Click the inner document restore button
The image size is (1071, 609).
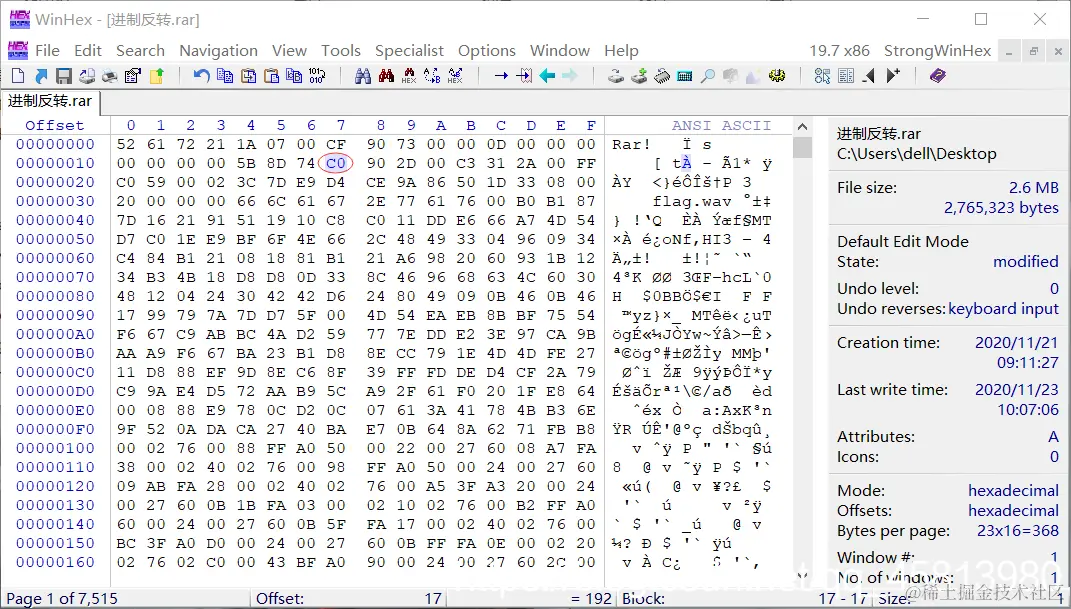coord(1034,51)
